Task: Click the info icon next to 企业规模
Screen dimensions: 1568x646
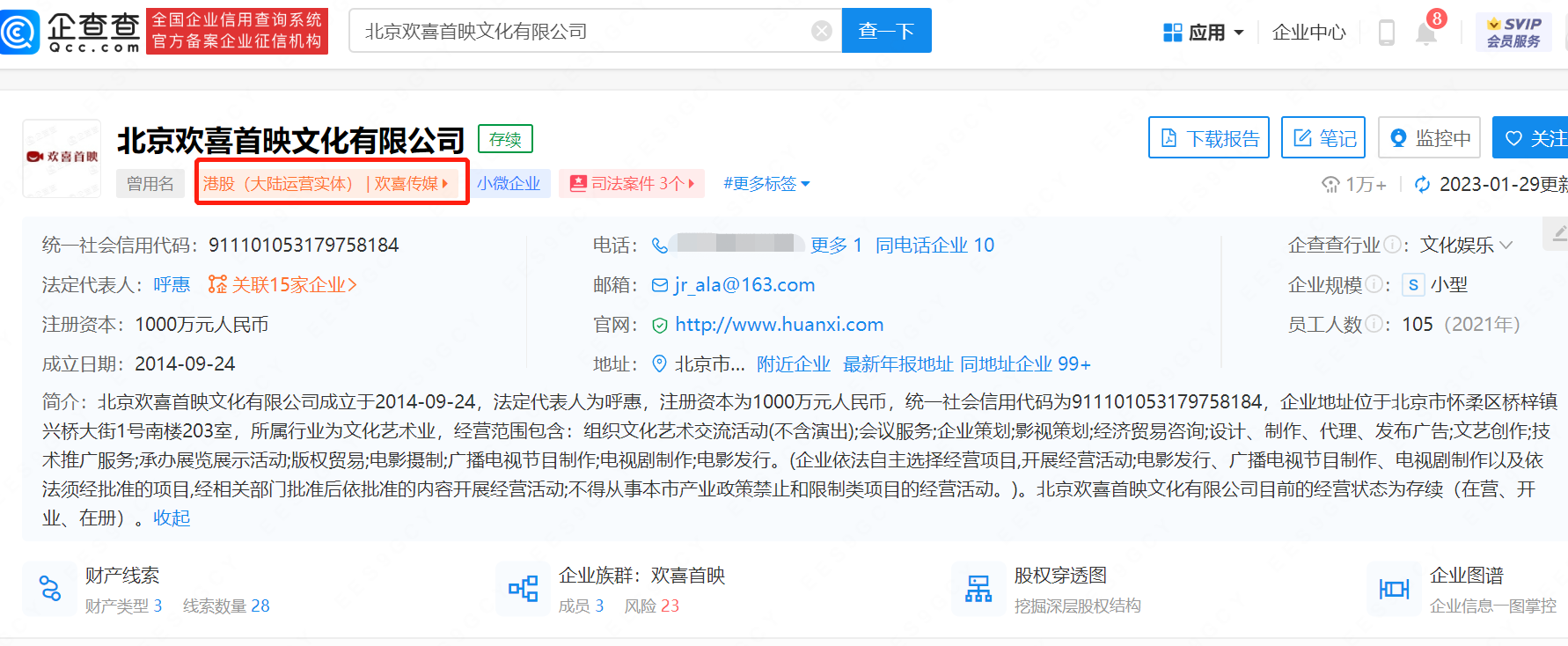Action: point(1374,284)
